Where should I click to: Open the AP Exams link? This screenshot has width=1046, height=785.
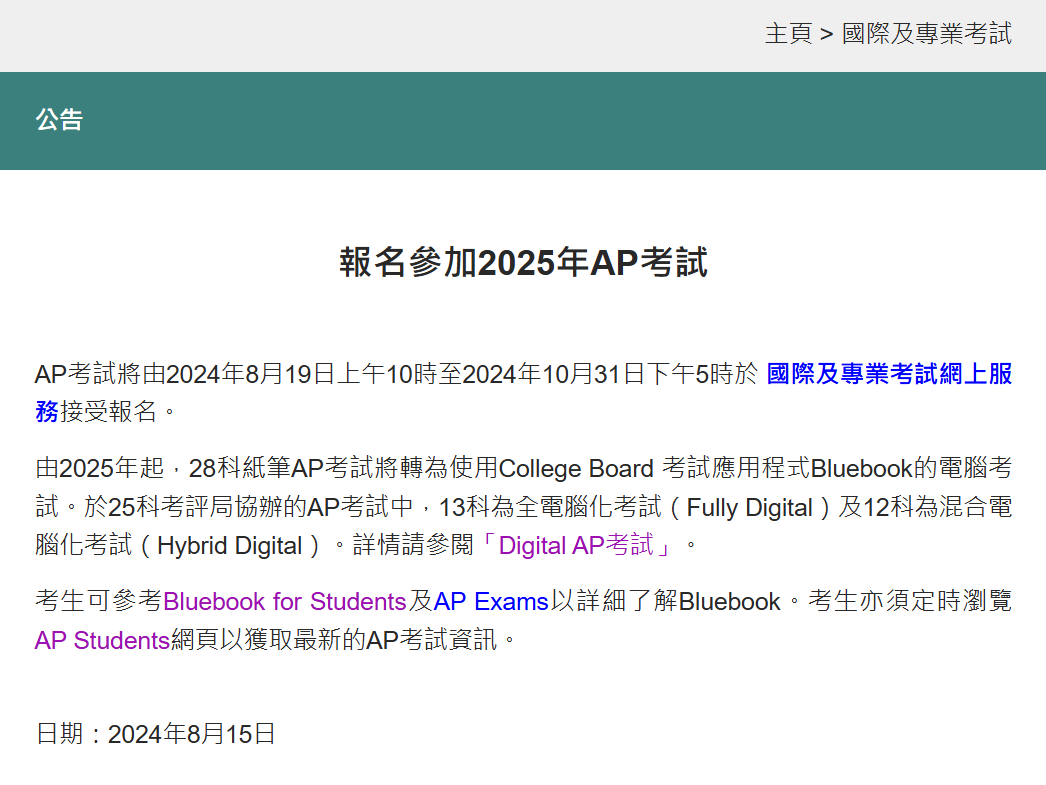(491, 602)
